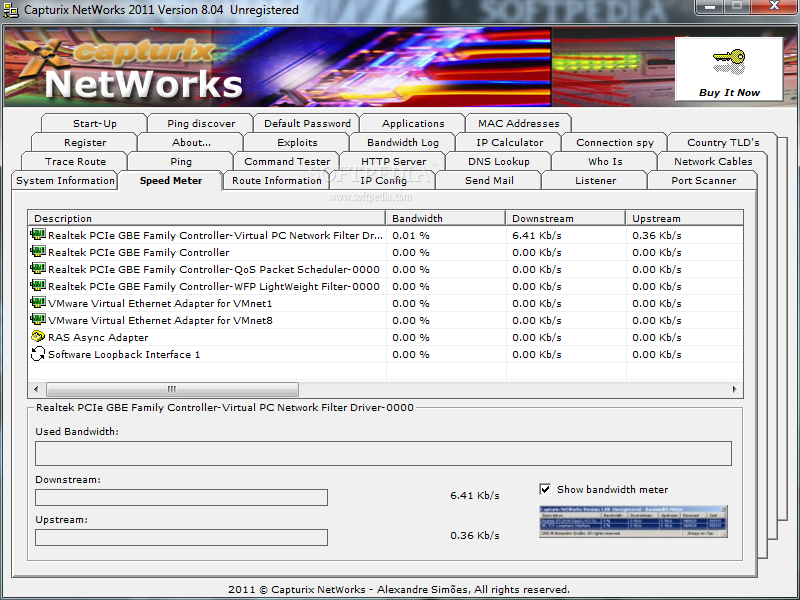Click the horizontal scrollbar thumb
This screenshot has width=800, height=600.
[x=172, y=389]
